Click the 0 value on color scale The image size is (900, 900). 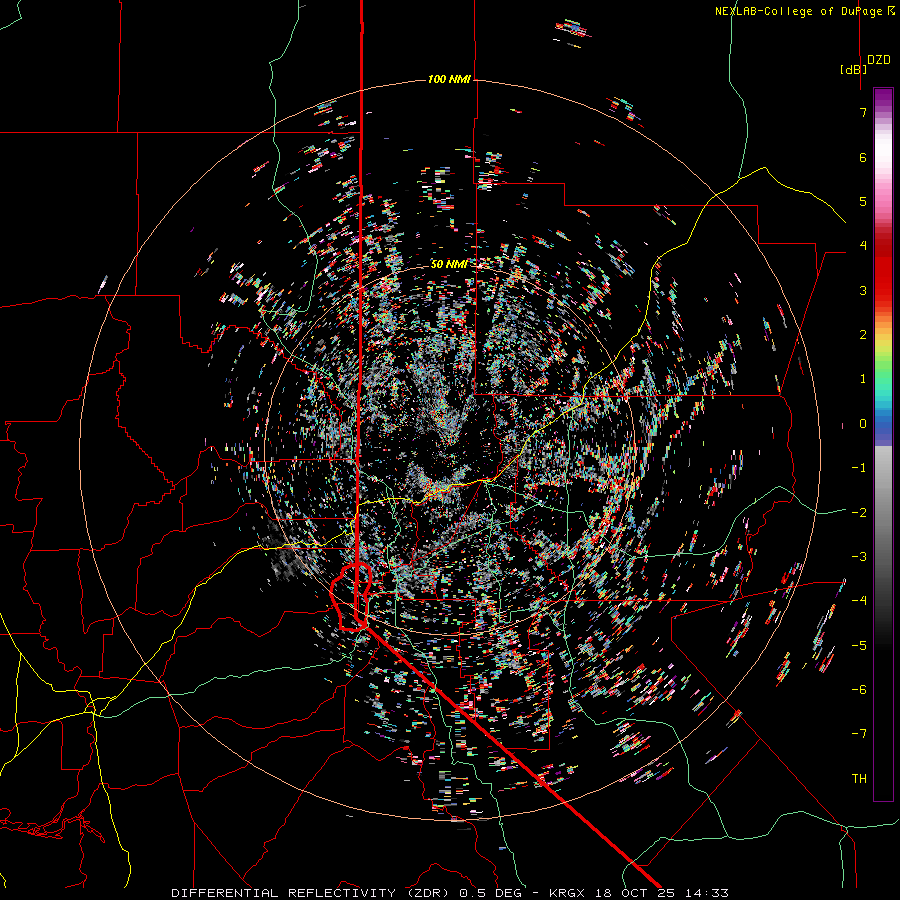click(x=863, y=424)
